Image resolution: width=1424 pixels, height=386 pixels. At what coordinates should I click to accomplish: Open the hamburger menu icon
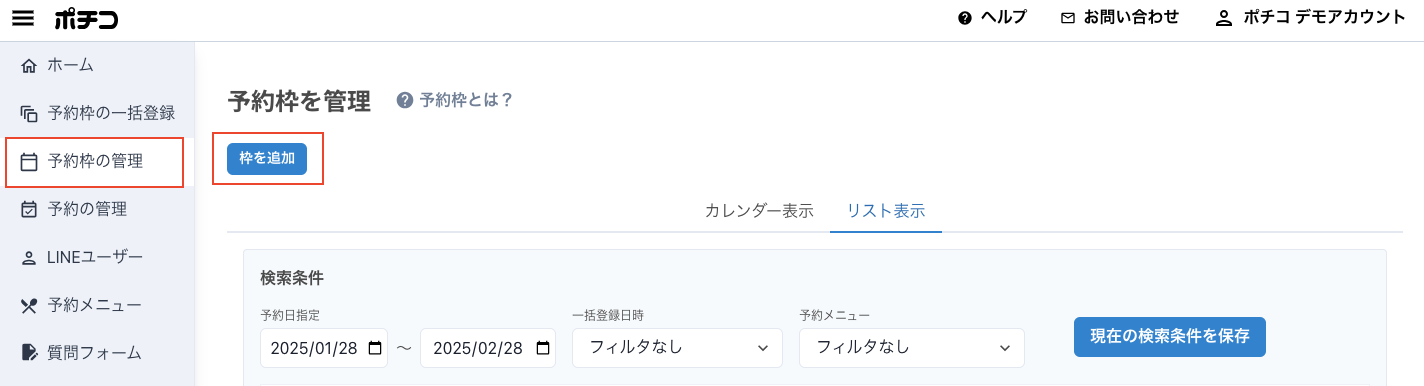pos(23,18)
